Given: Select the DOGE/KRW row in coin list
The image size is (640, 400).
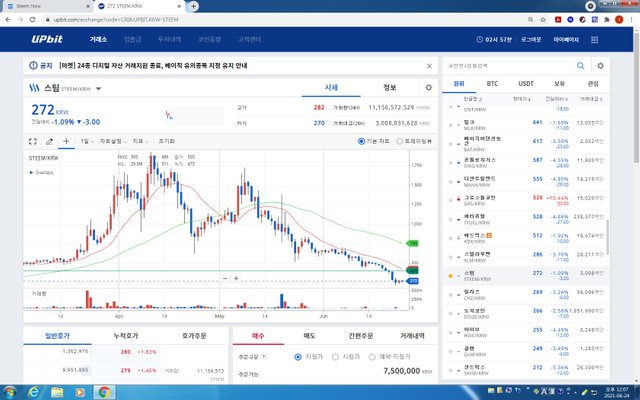Looking at the screenshot, I should point(526,314).
